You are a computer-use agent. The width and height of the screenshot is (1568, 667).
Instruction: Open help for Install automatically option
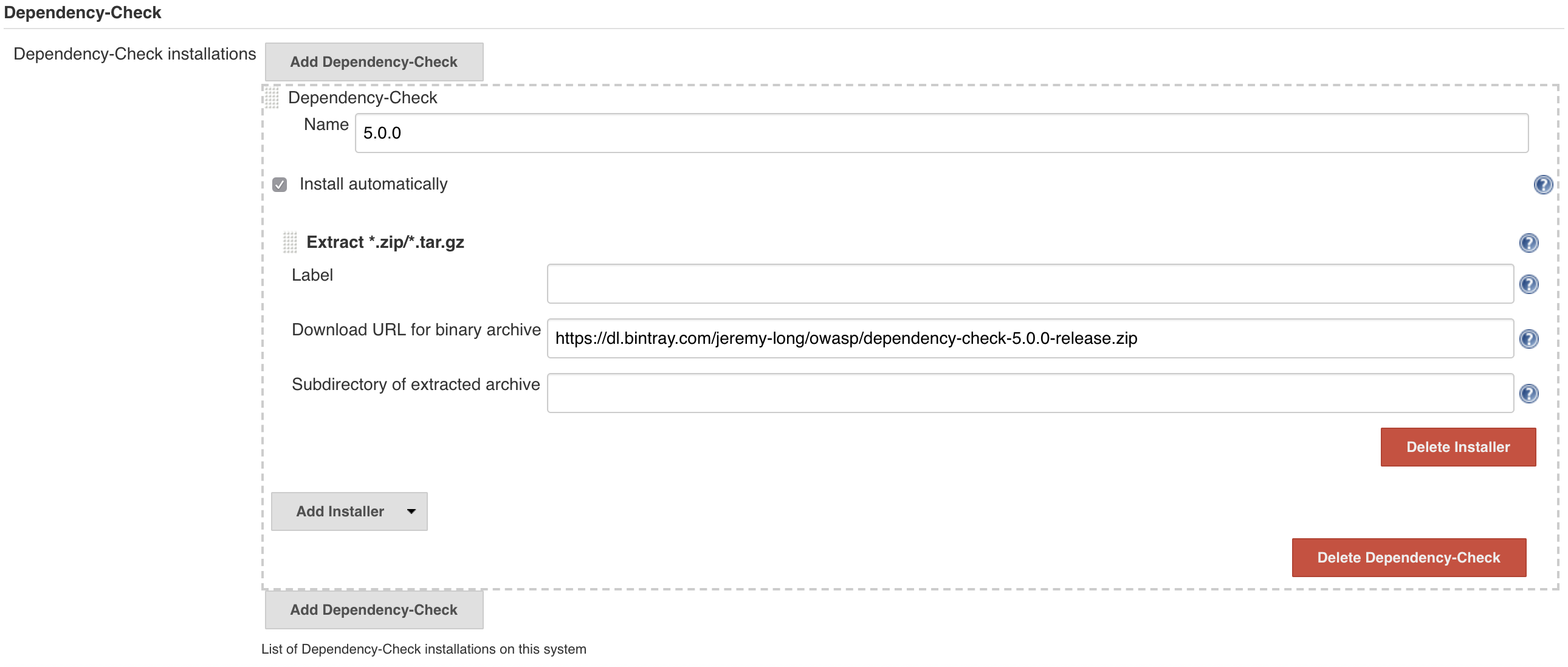(1542, 186)
